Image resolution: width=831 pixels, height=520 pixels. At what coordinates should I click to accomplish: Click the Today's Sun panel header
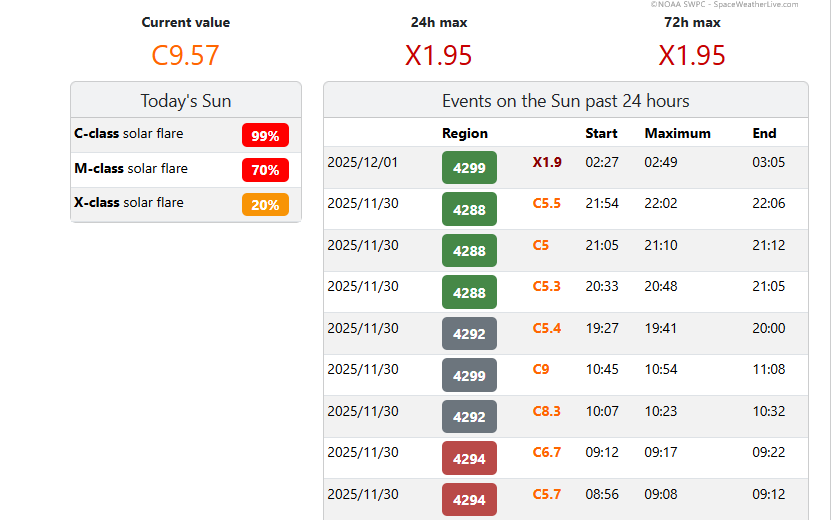pos(186,100)
